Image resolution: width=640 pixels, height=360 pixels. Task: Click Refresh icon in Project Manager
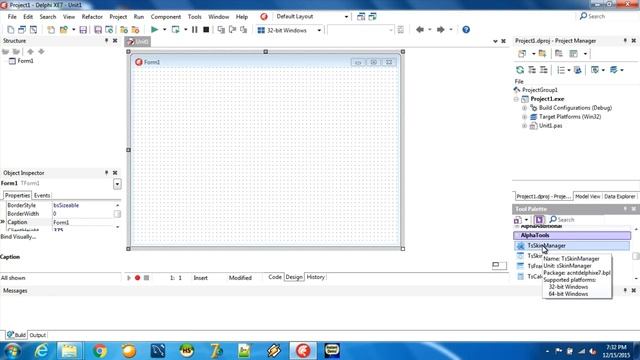[x=520, y=70]
